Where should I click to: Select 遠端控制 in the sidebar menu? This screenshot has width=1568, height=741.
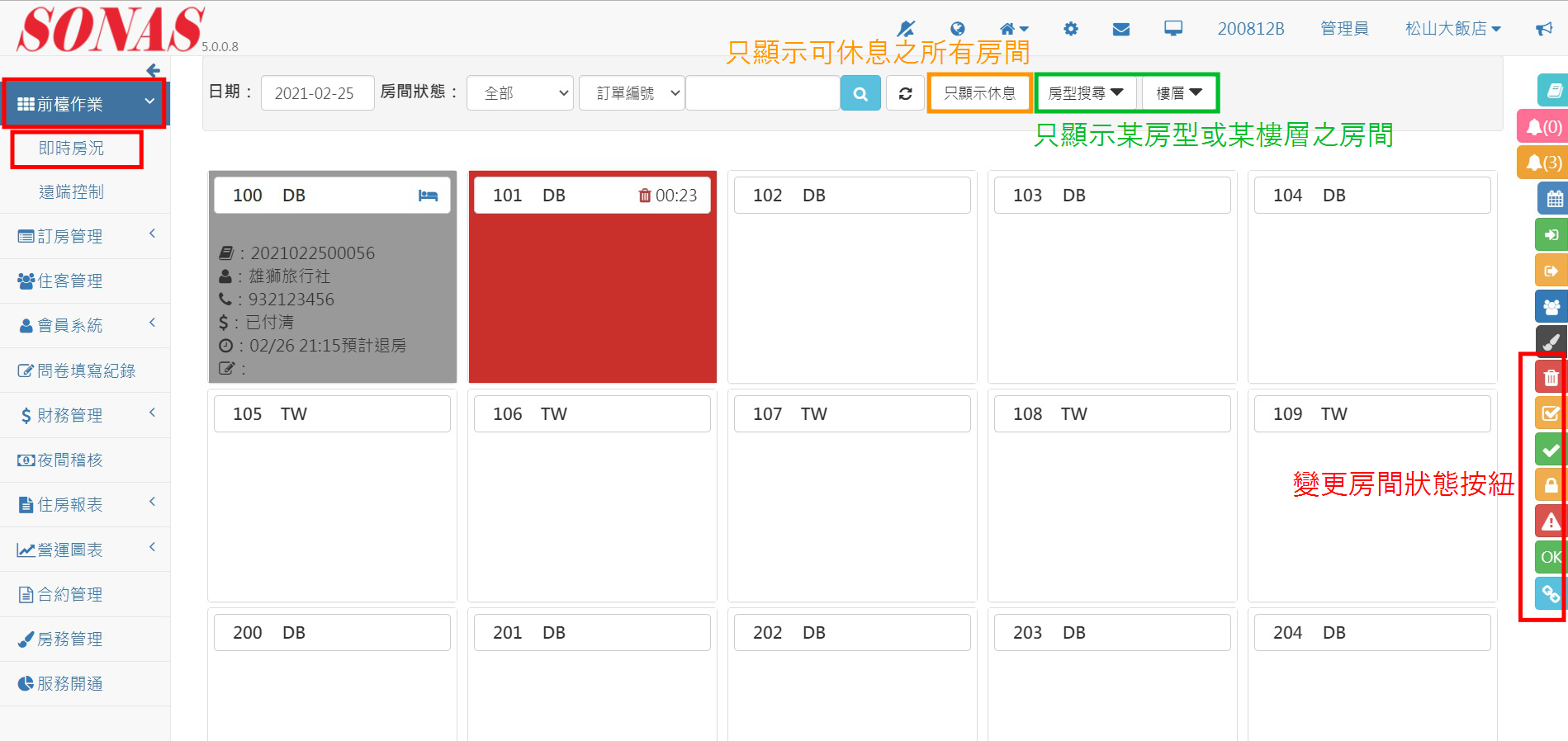(x=72, y=192)
